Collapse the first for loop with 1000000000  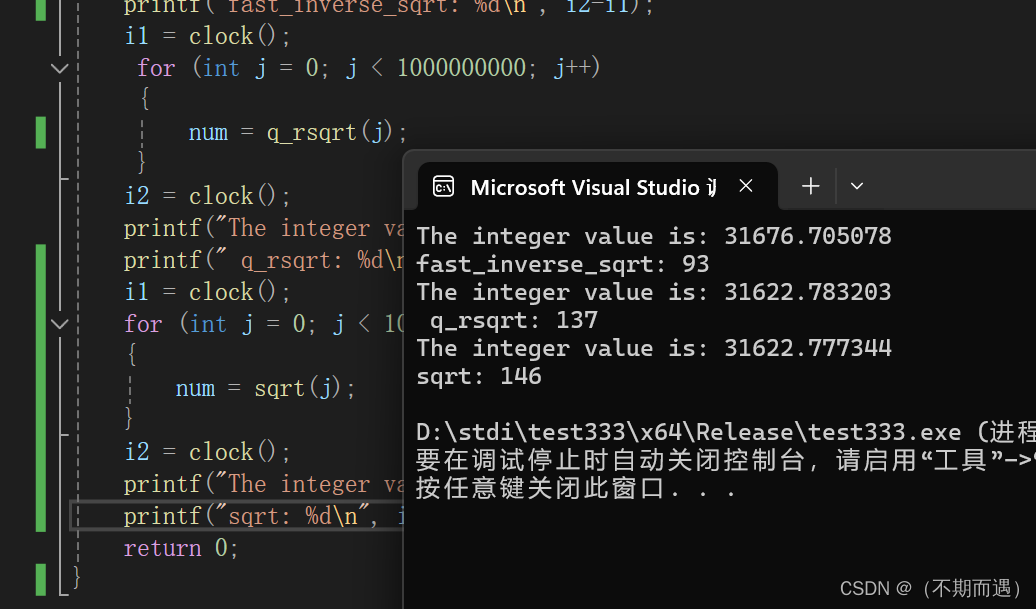(x=59, y=68)
